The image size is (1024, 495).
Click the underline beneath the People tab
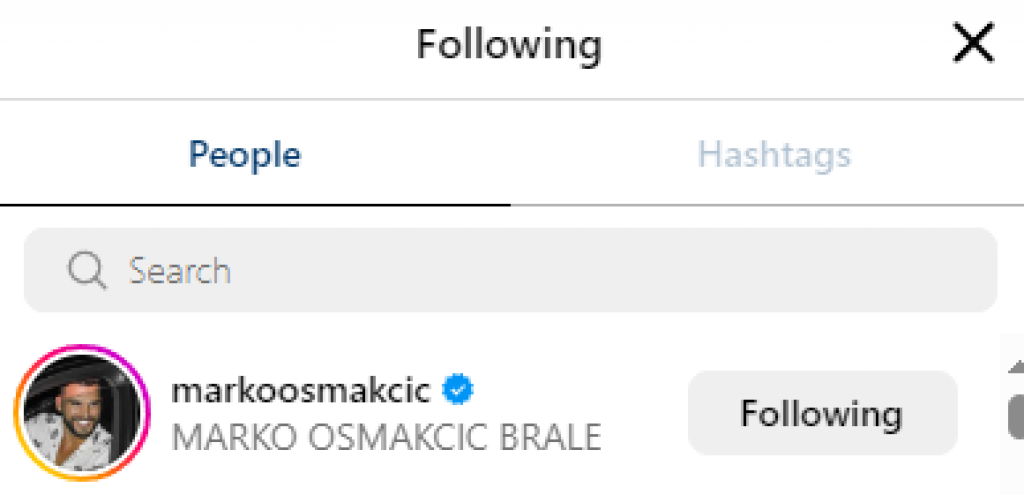(x=255, y=204)
